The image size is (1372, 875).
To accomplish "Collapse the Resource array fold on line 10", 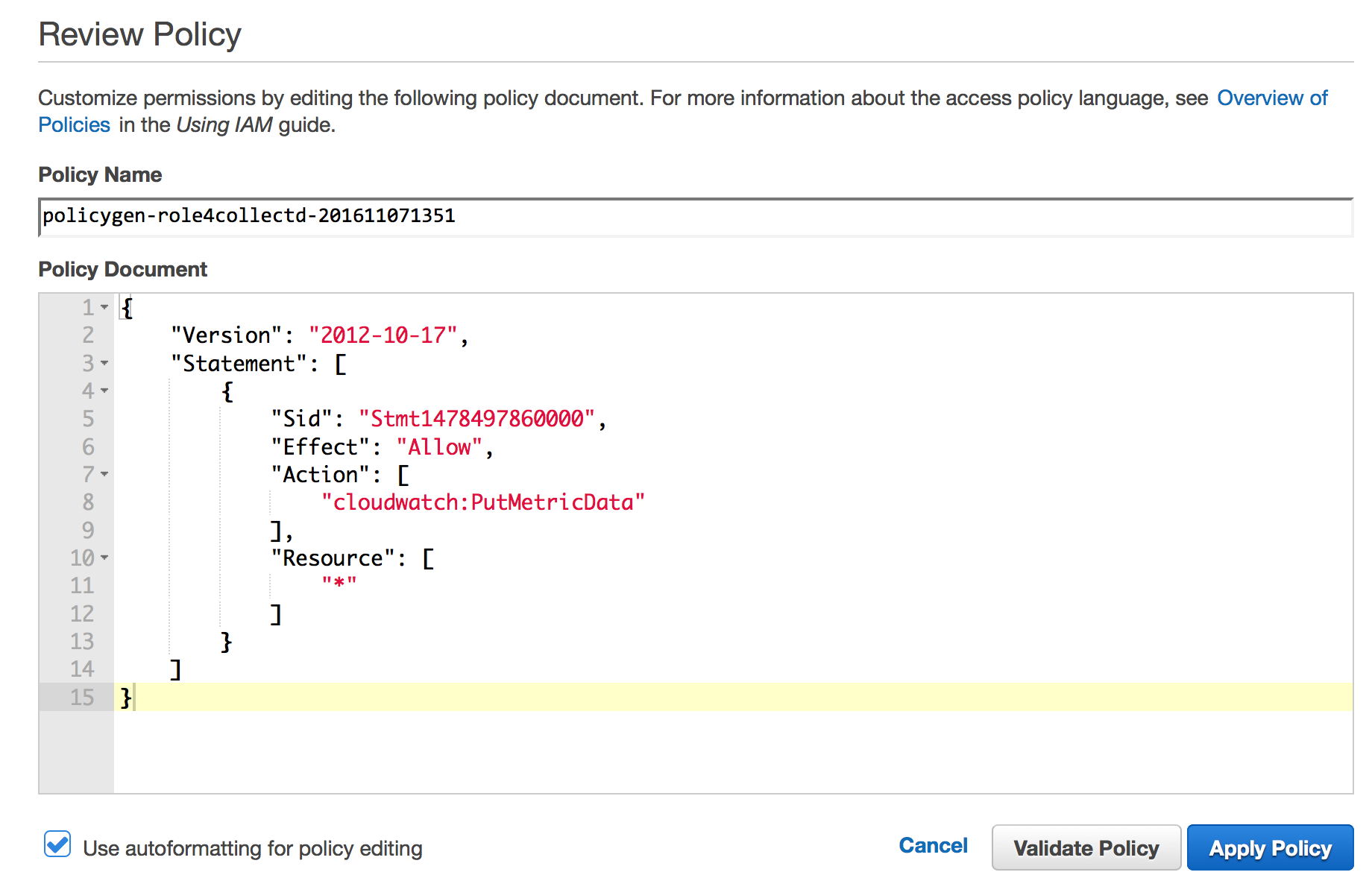I will click(x=104, y=557).
